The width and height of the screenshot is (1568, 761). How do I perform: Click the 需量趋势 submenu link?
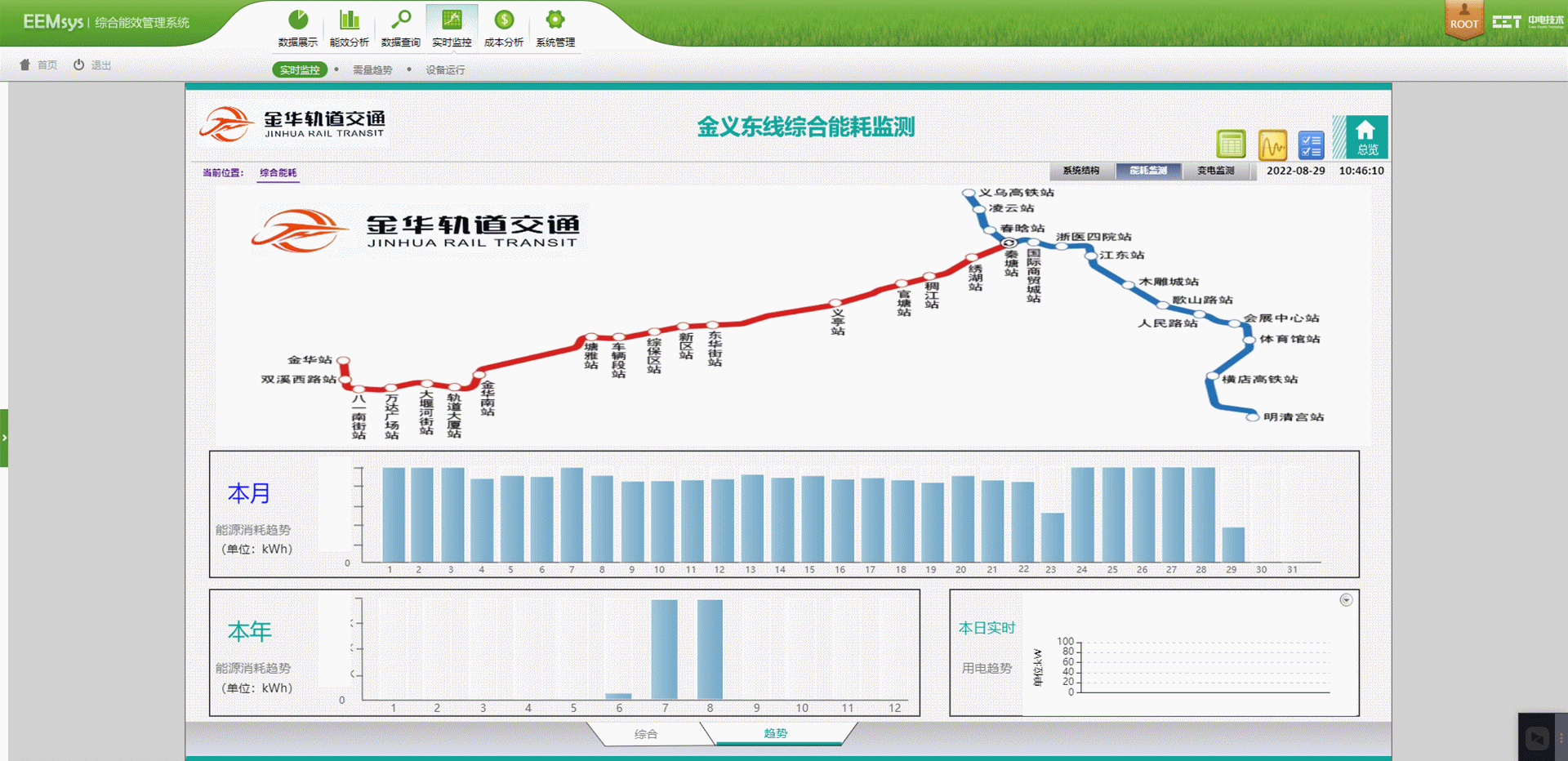point(372,70)
